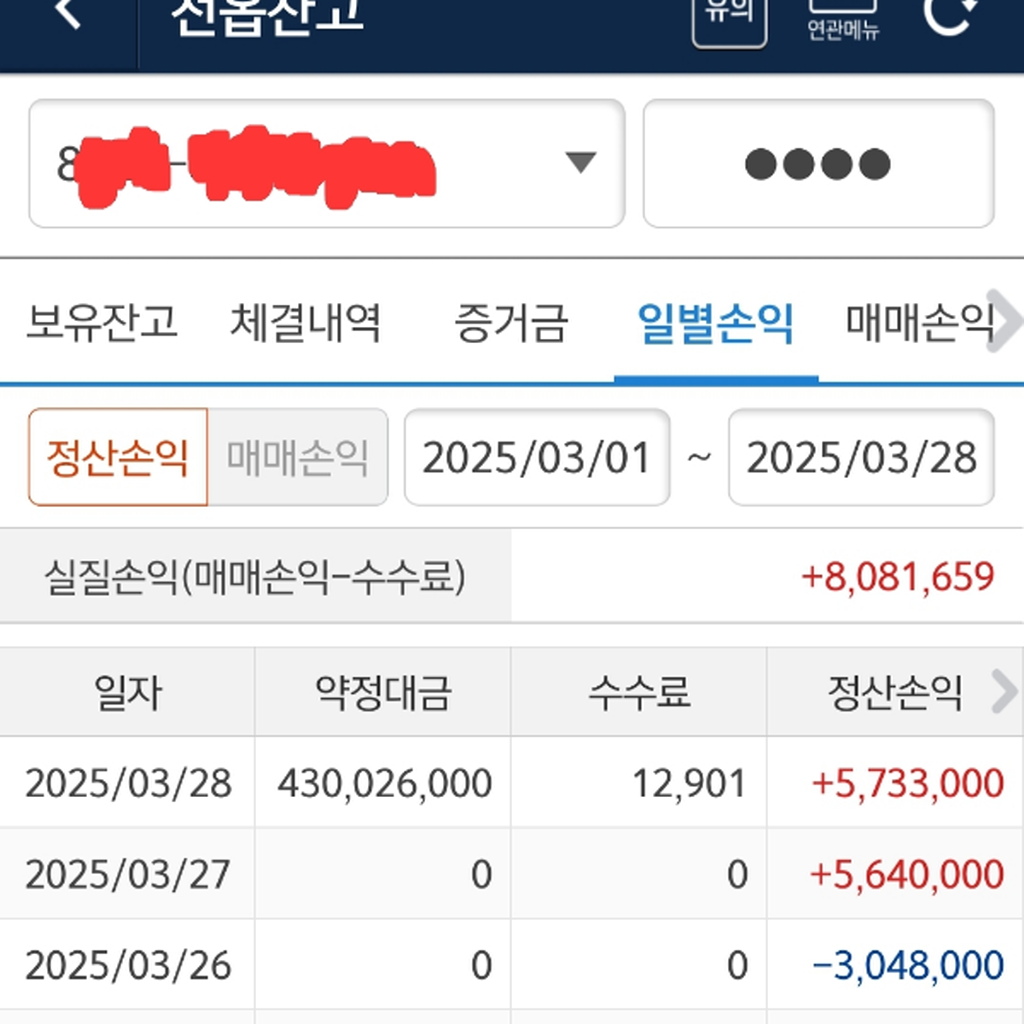Image resolution: width=1024 pixels, height=1024 pixels.
Task: Go to the 증거금 tab
Action: (511, 323)
